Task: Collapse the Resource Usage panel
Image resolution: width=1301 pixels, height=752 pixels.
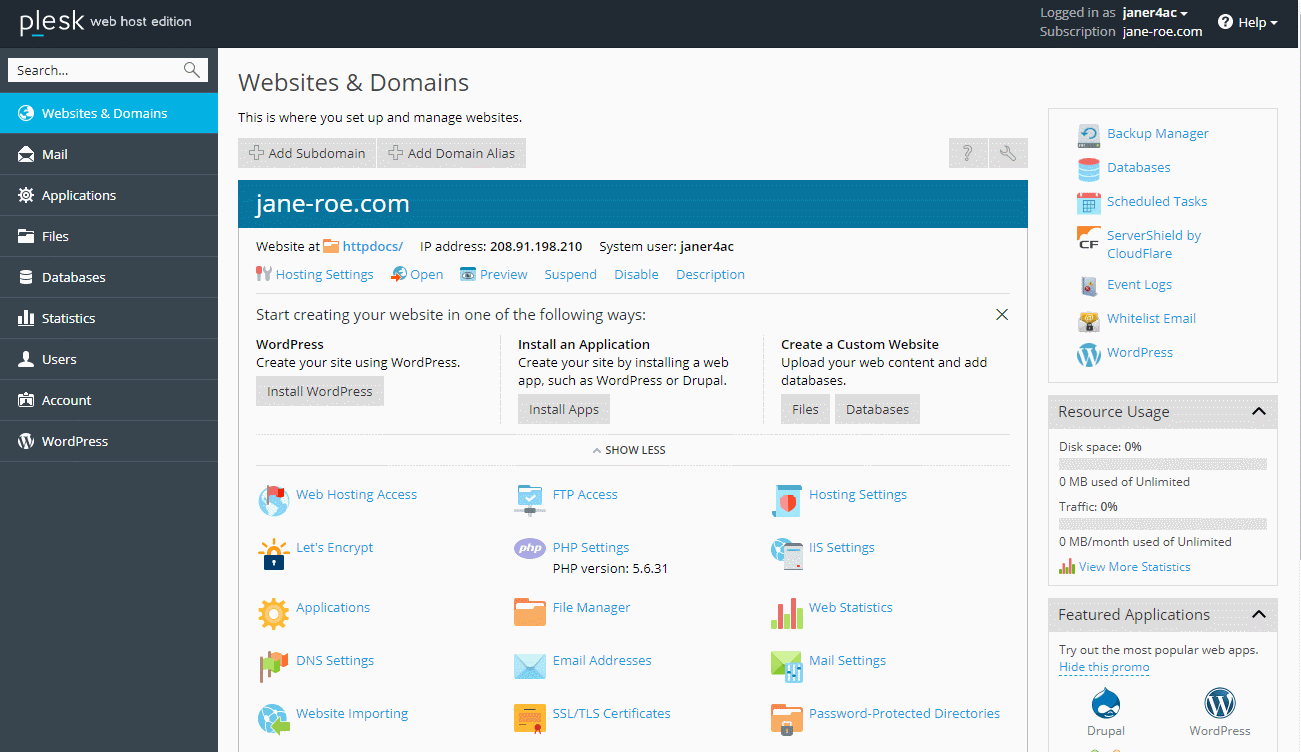Action: 1259,412
